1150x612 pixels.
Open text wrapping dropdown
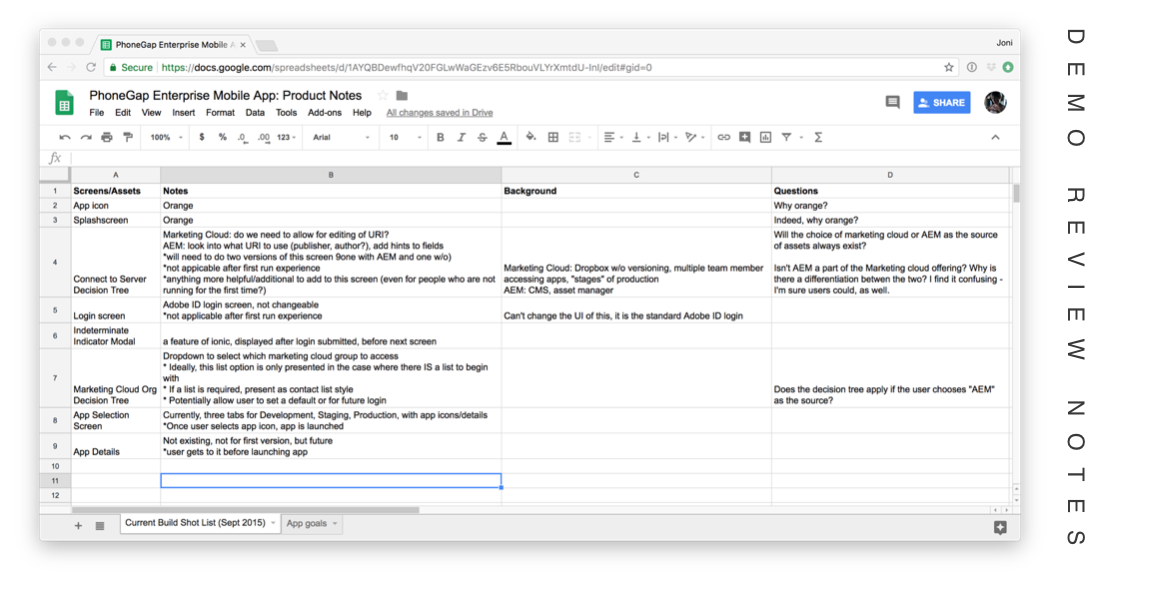667,137
